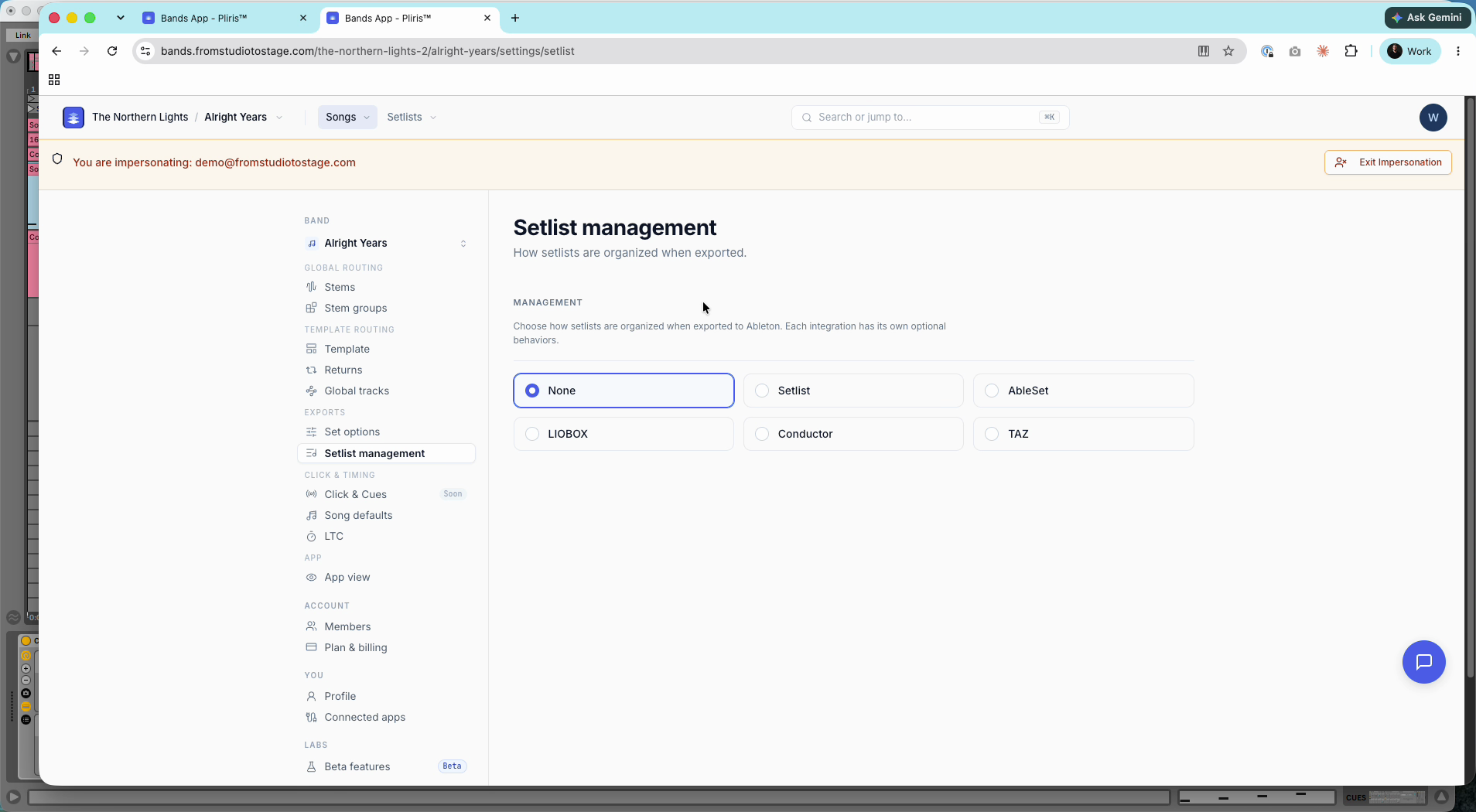Viewport: 1476px width, 812px height.
Task: Open the browser extensions puzzle icon
Action: coord(1351,51)
